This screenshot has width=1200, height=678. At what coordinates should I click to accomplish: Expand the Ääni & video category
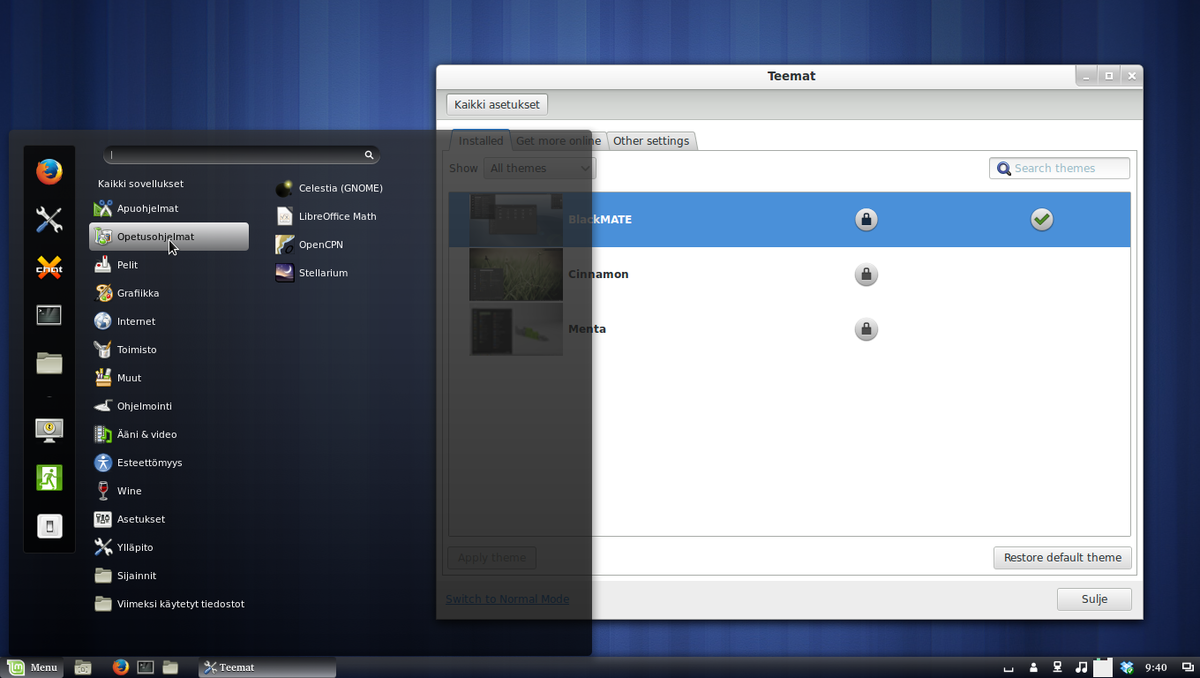click(x=146, y=435)
